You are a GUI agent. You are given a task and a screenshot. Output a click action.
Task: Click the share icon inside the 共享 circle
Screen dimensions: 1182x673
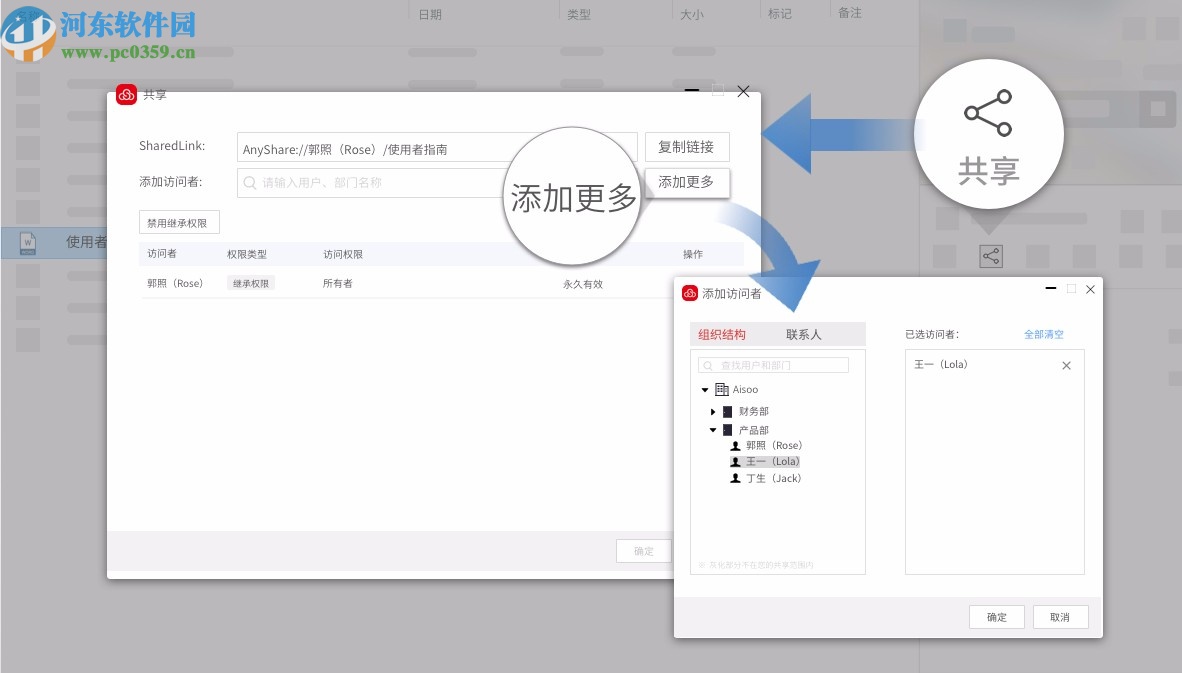988,113
